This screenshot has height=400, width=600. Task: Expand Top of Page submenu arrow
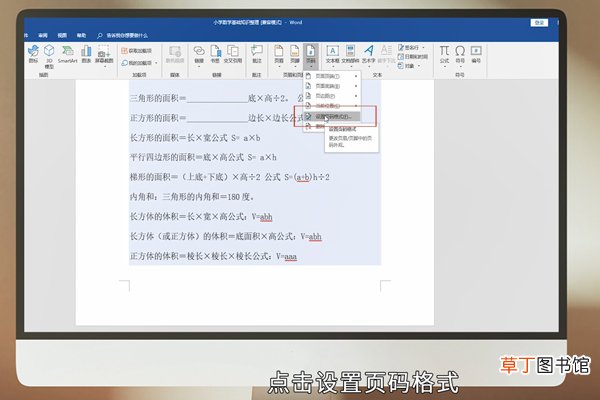click(x=356, y=76)
